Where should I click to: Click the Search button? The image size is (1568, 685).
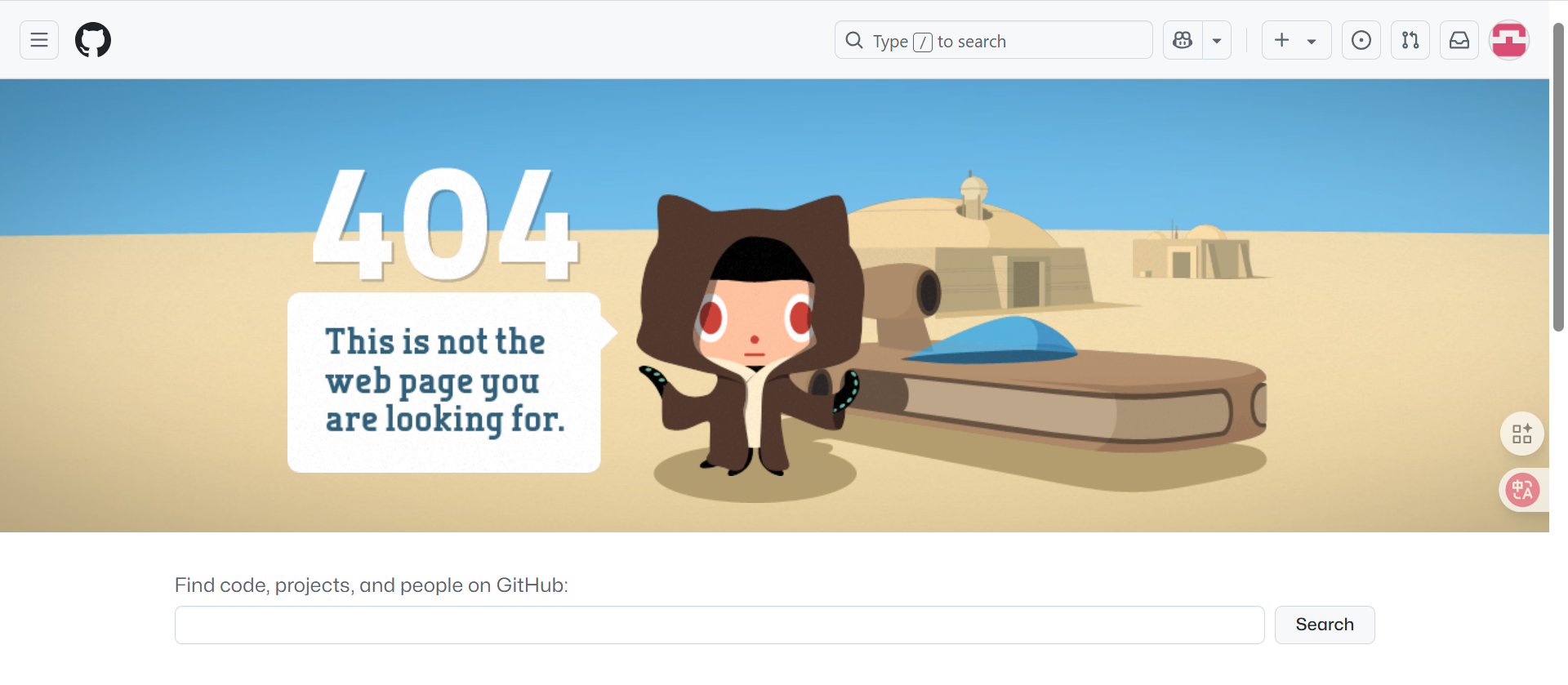click(1325, 625)
